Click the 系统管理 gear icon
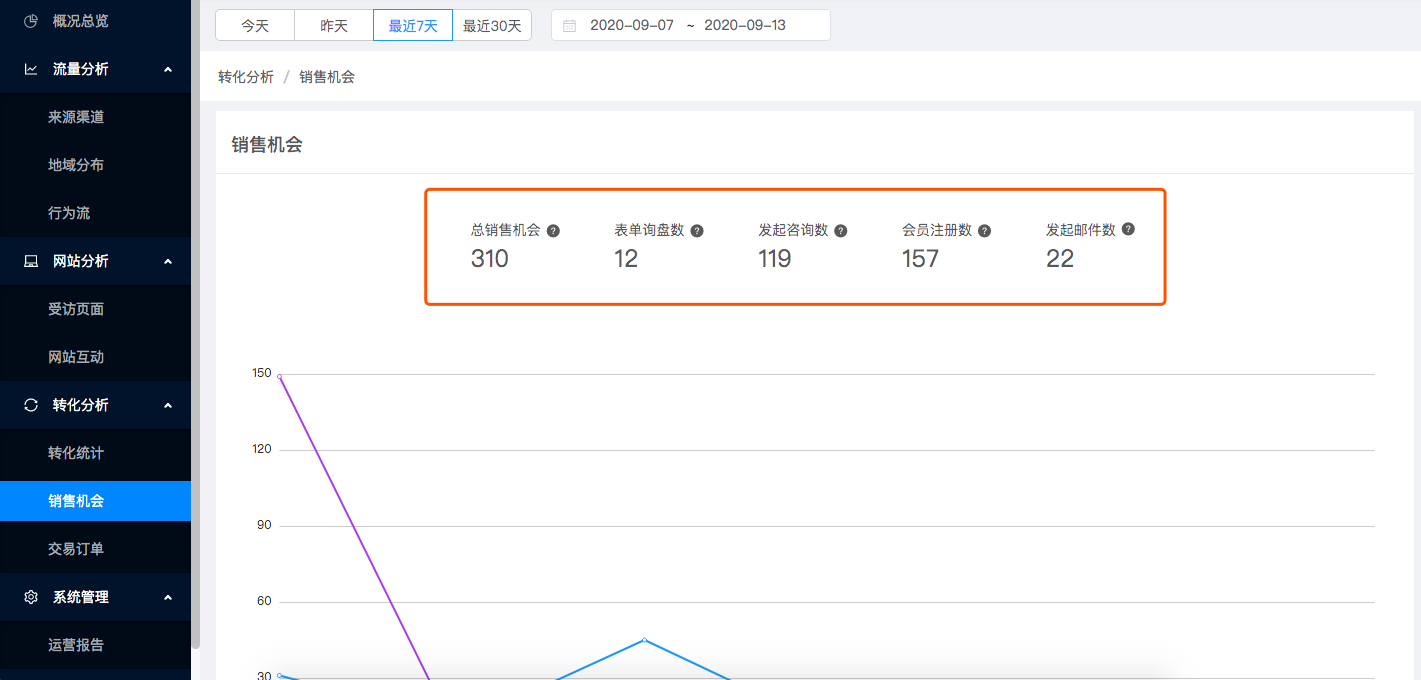The image size is (1421, 680). click(31, 597)
